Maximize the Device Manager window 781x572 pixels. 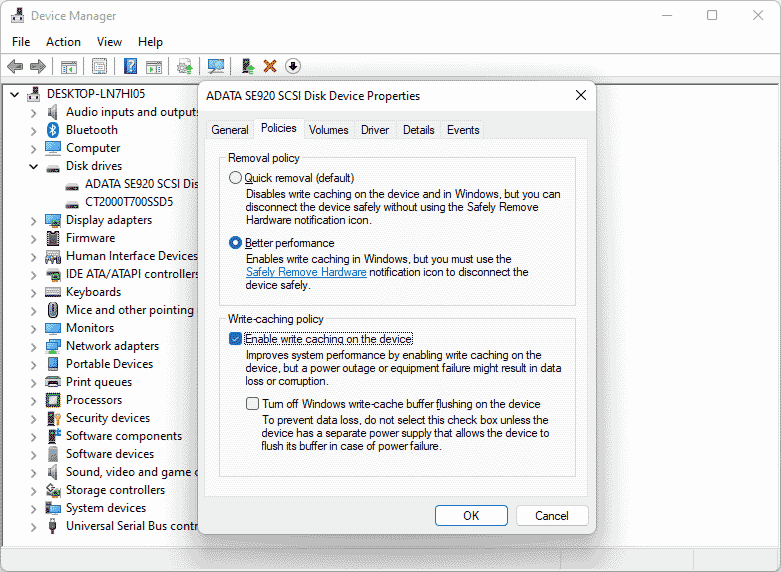coord(712,15)
